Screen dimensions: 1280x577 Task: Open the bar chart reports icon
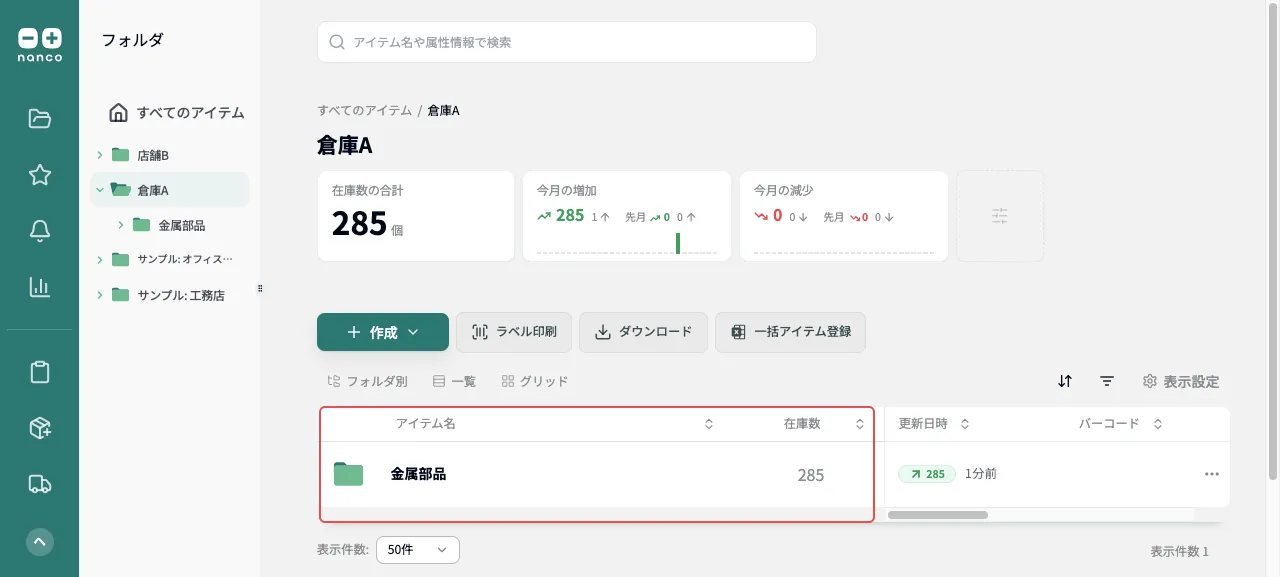pos(40,287)
